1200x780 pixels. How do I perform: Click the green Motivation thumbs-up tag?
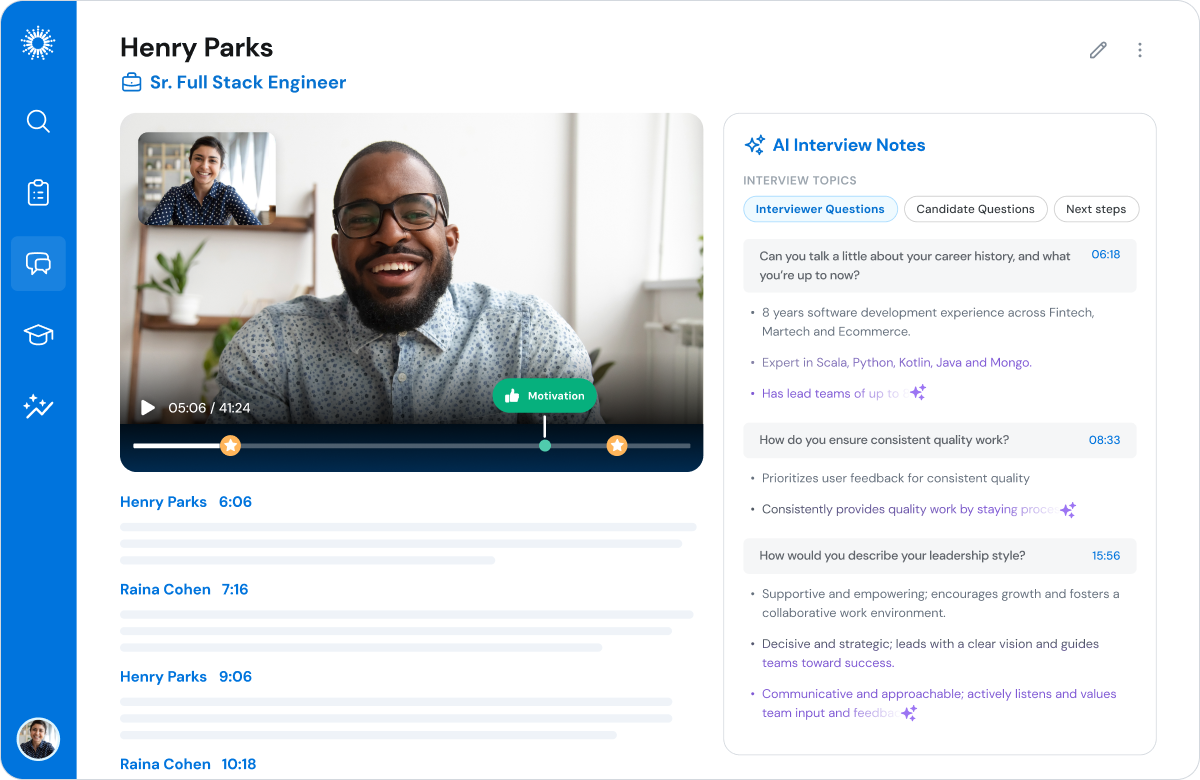tap(544, 396)
